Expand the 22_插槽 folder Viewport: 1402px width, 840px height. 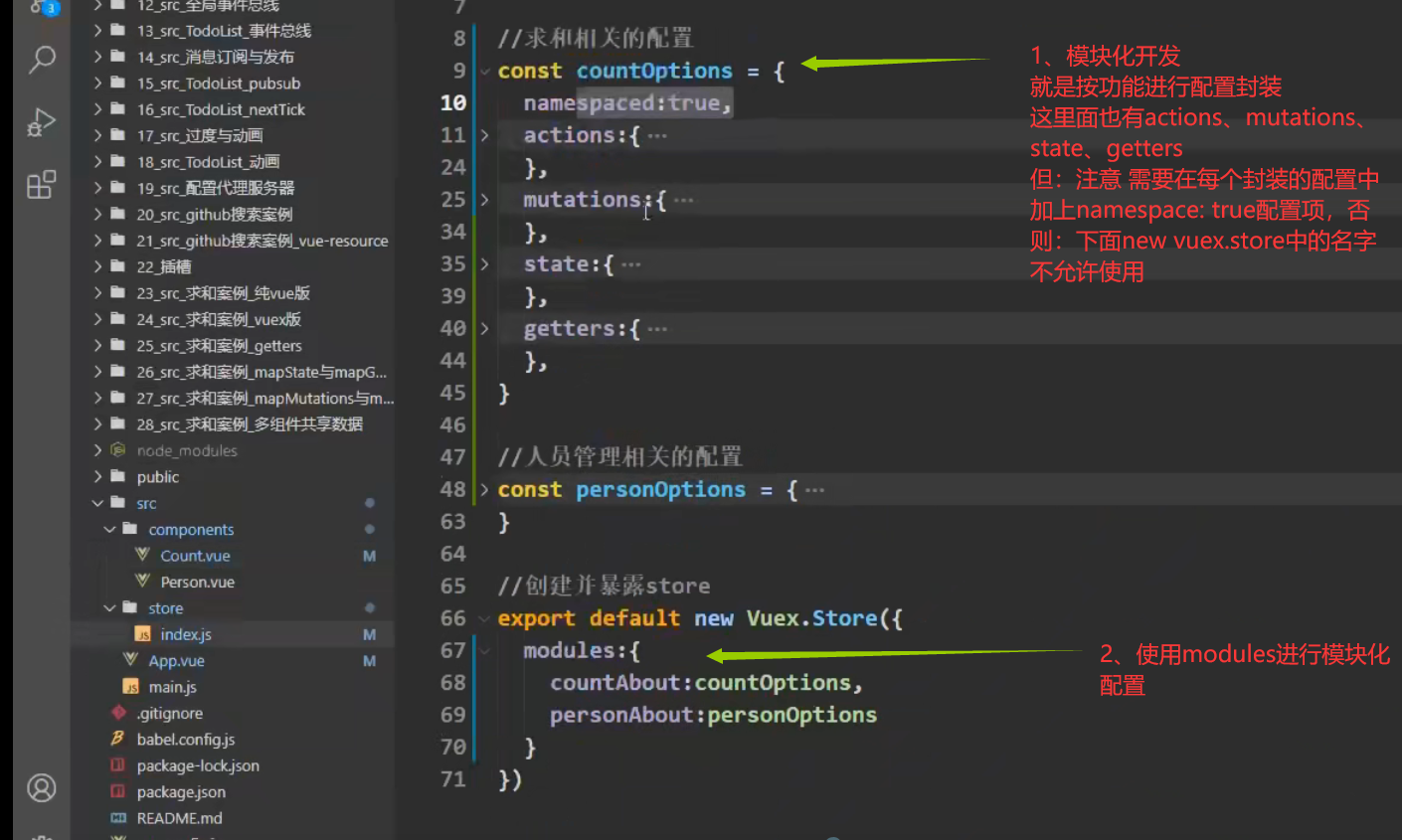[x=97, y=266]
